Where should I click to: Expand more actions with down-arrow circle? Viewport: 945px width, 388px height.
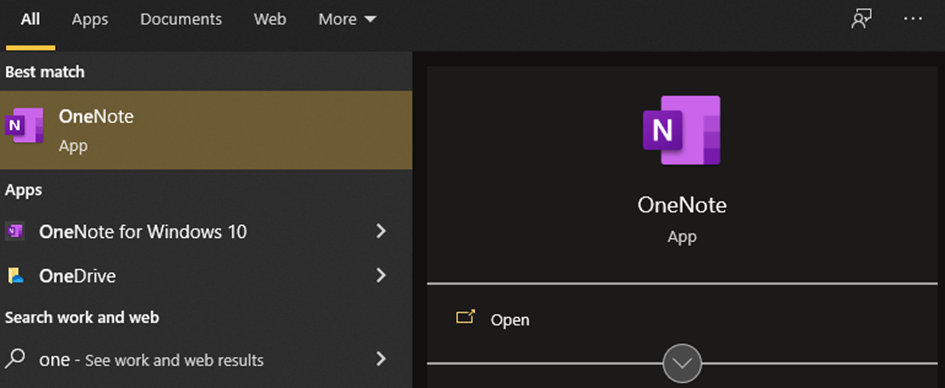click(682, 363)
